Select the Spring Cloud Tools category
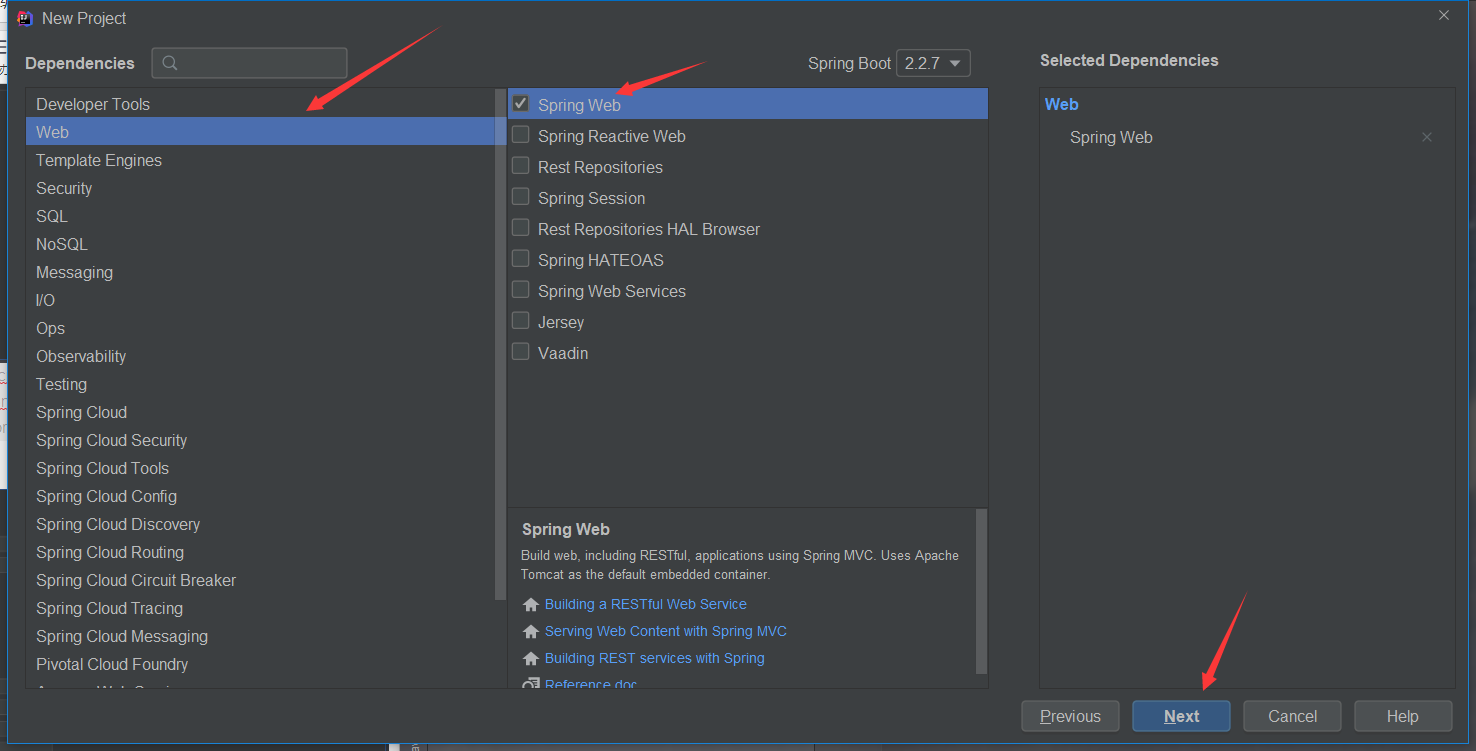The image size is (1476, 751). point(260,468)
